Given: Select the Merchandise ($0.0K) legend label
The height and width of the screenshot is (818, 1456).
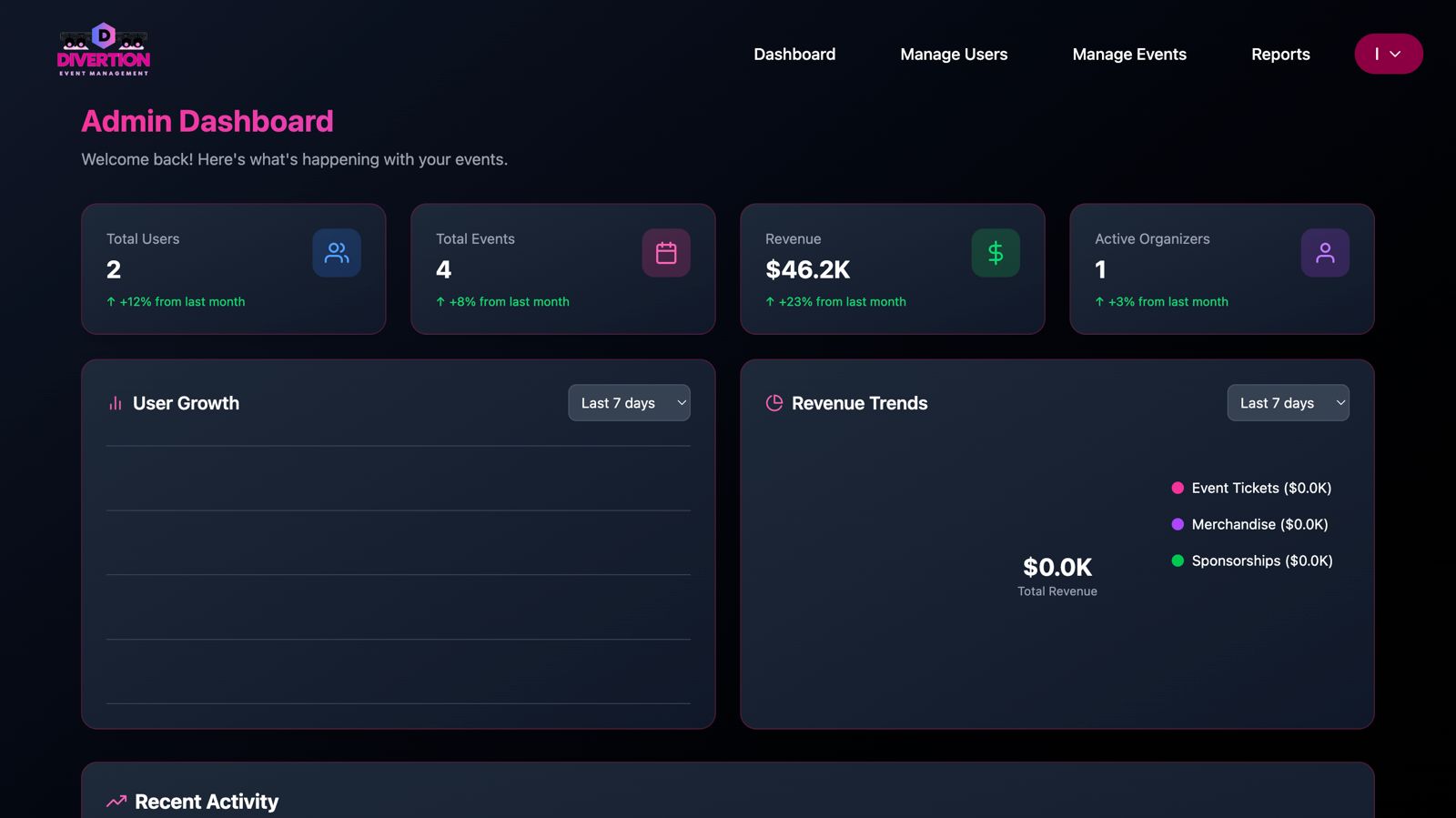Looking at the screenshot, I should point(1260,525).
